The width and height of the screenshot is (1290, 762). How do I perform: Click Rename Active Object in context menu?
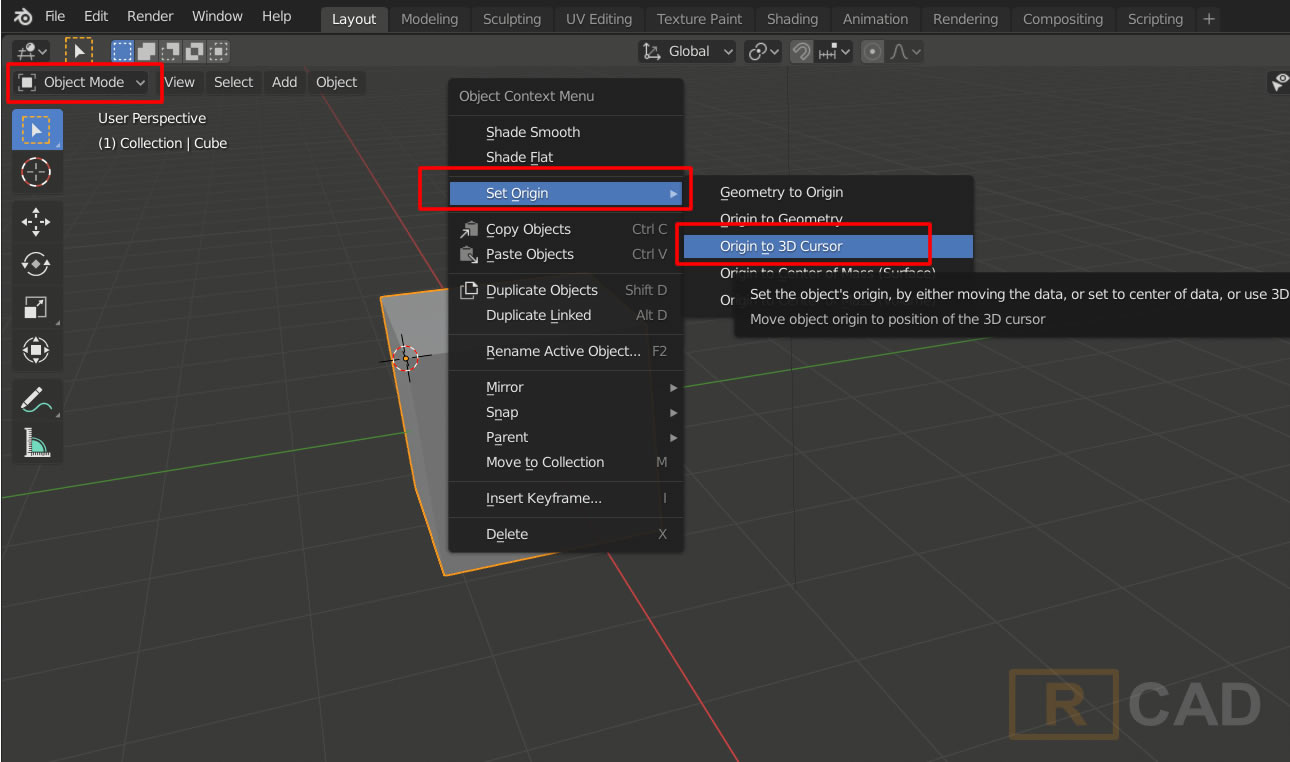pos(563,351)
